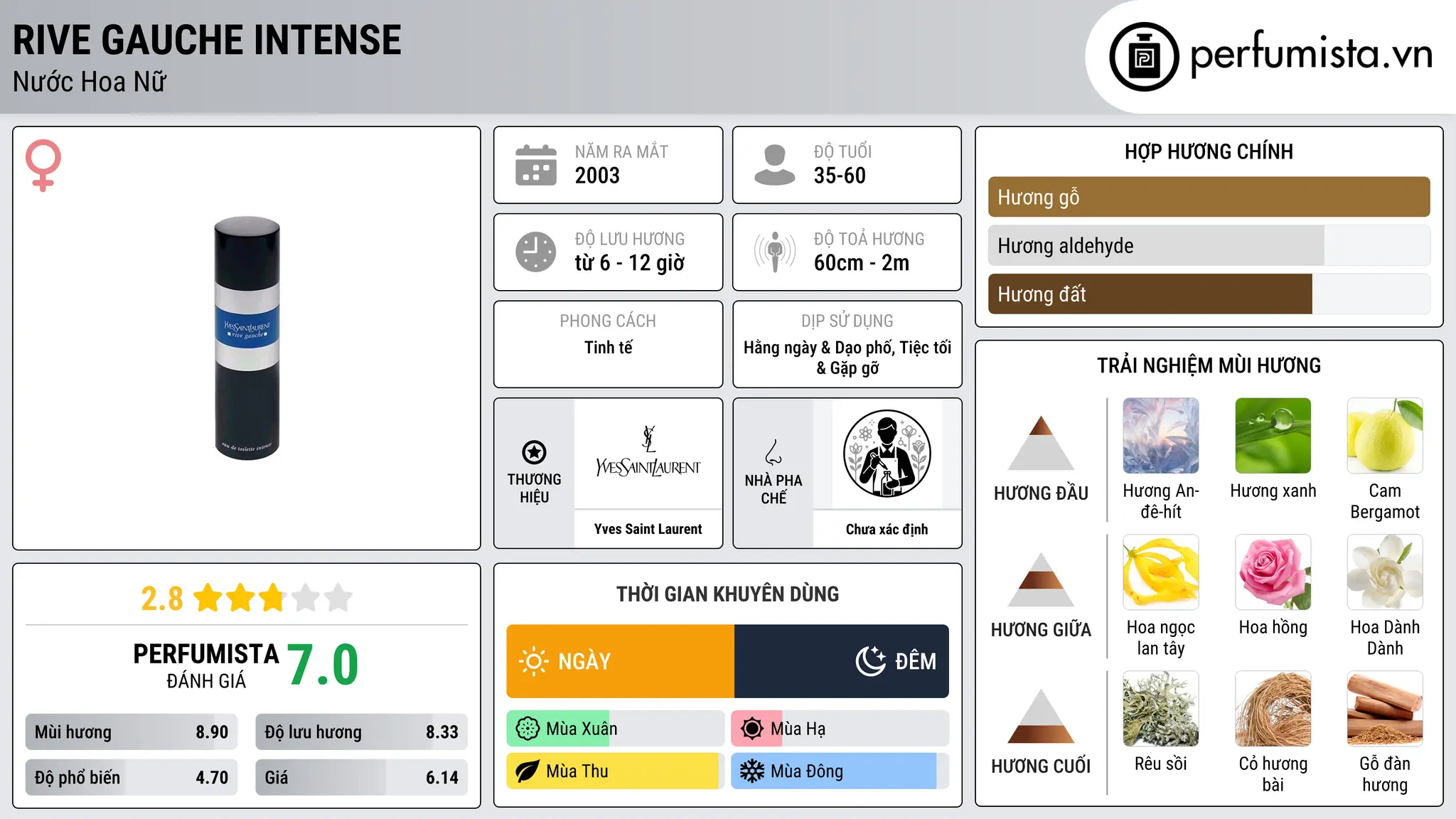Click the Hương đầu pyramid icon

click(x=1041, y=442)
